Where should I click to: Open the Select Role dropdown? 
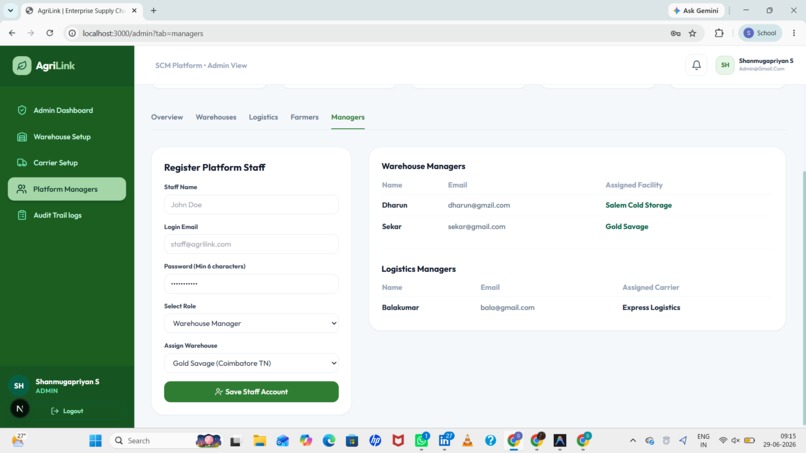point(251,323)
